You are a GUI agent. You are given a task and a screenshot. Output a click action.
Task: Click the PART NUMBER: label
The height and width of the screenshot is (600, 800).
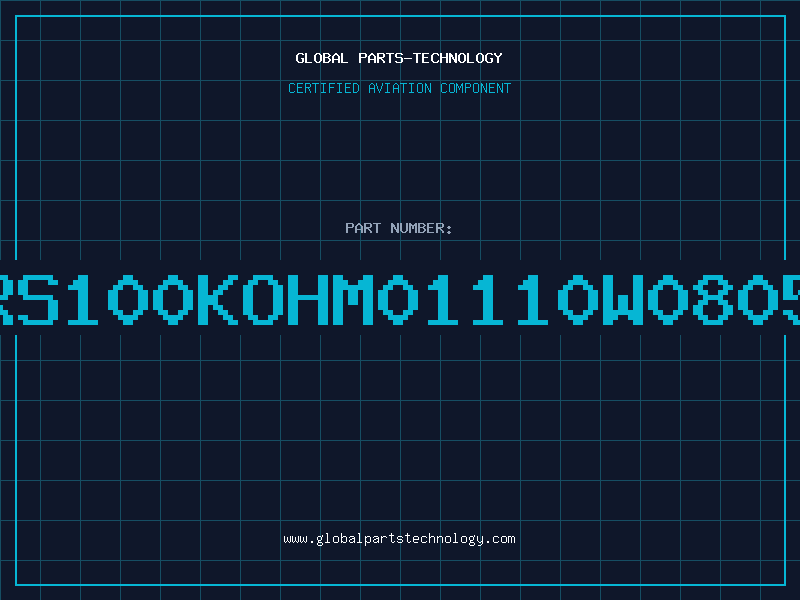399,228
